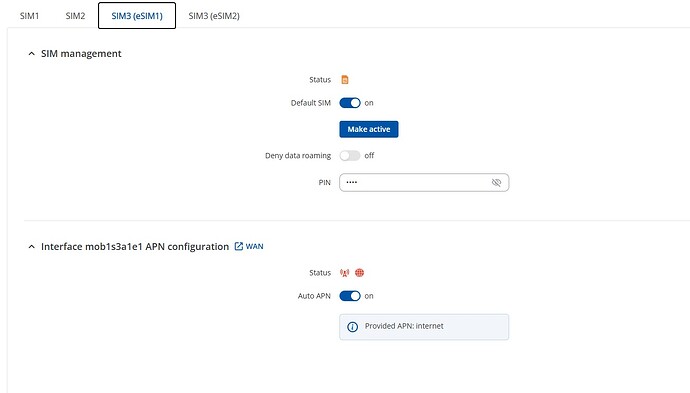Open the WAN link
This screenshot has height=393, width=690.
tap(254, 246)
